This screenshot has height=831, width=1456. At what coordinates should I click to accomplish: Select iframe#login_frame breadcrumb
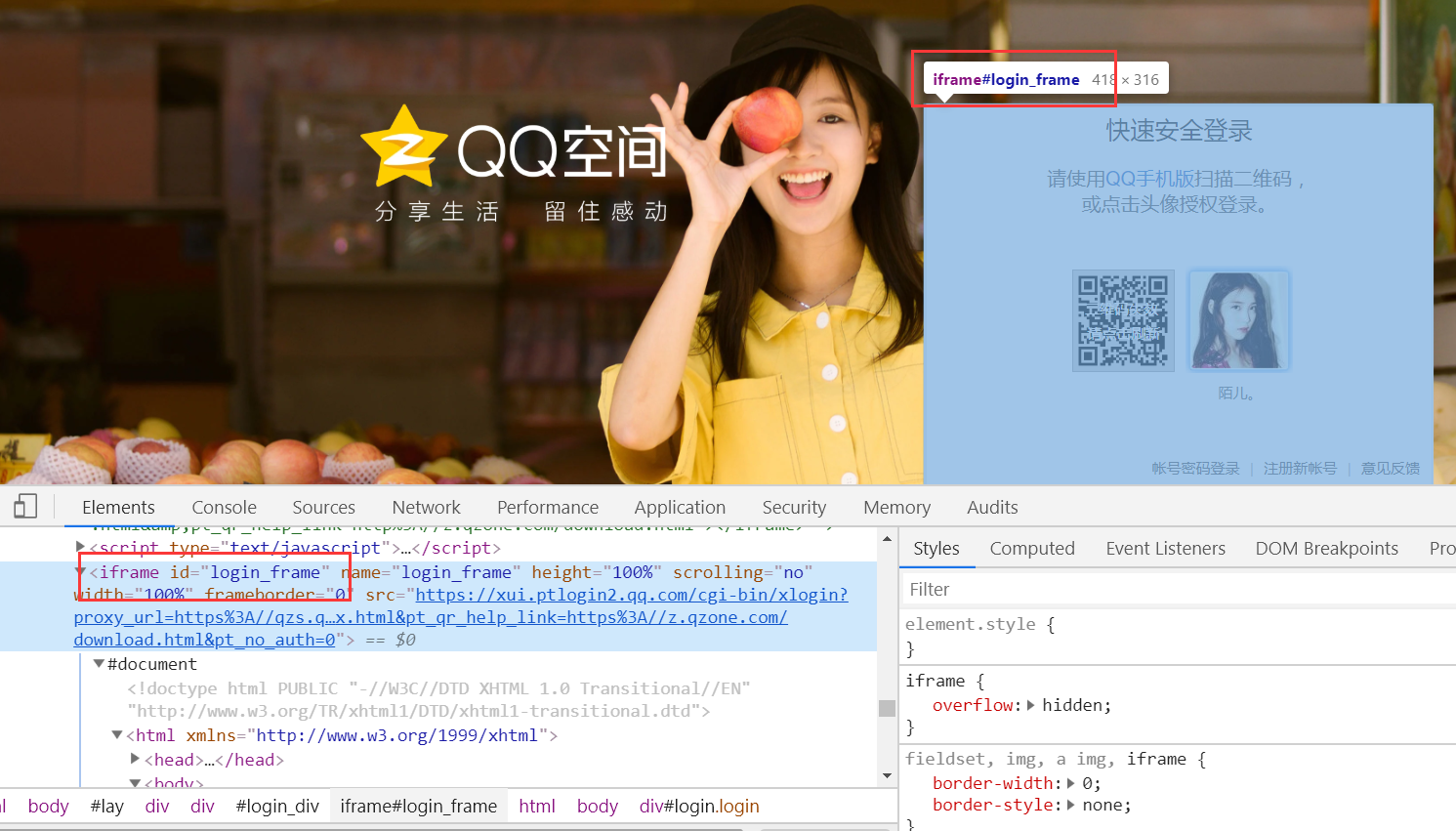418,807
